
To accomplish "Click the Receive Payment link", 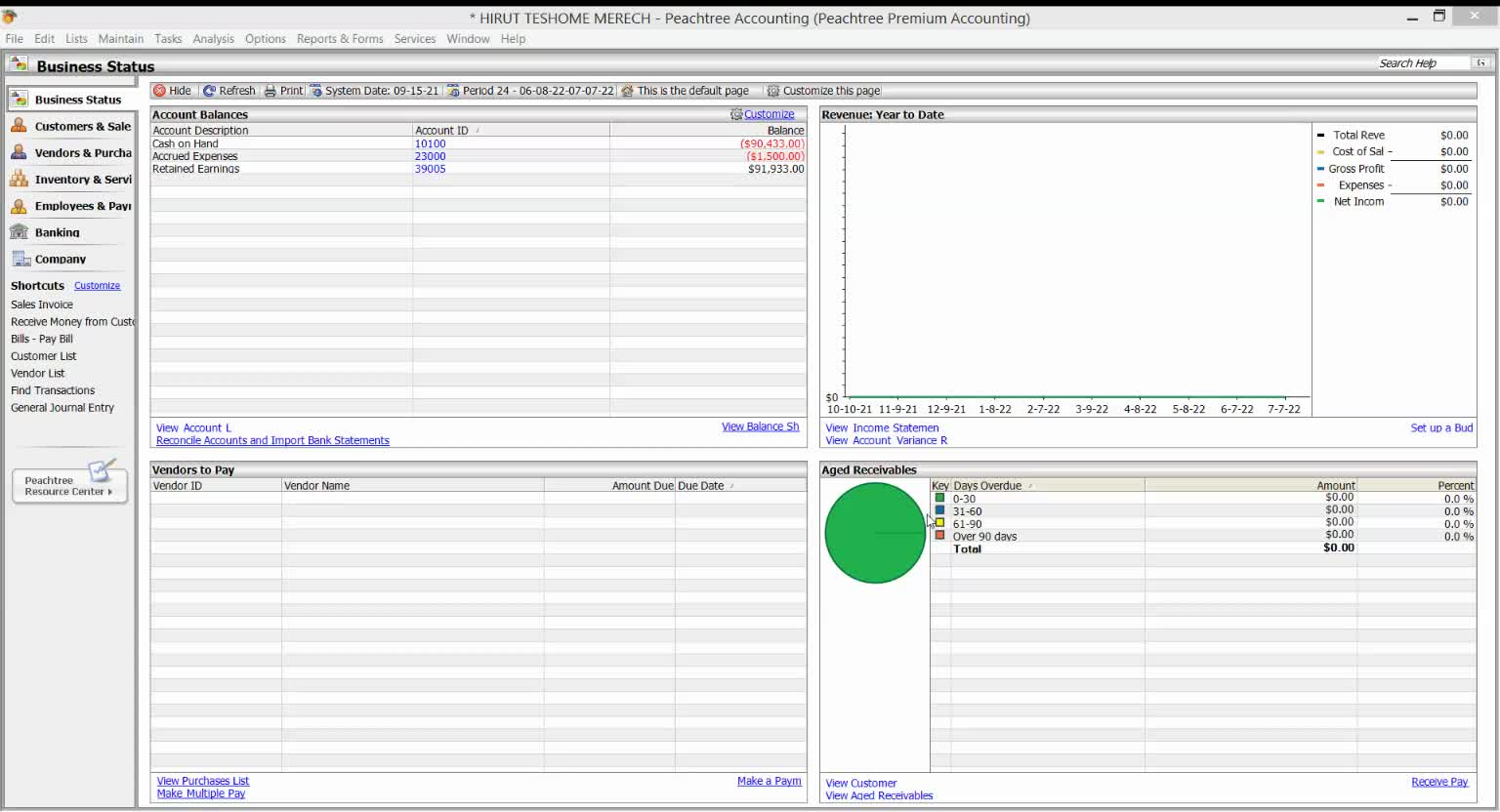I will [x=1439, y=782].
